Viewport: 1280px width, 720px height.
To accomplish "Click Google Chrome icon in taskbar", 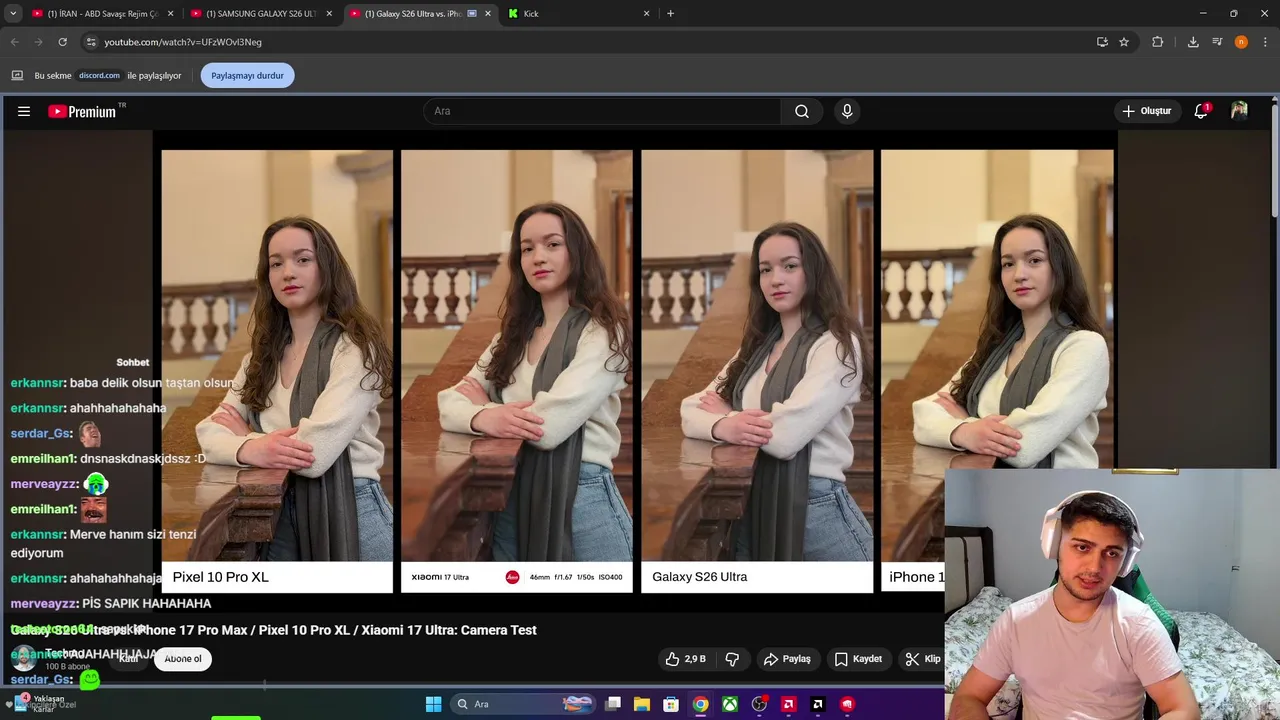I will [x=701, y=704].
